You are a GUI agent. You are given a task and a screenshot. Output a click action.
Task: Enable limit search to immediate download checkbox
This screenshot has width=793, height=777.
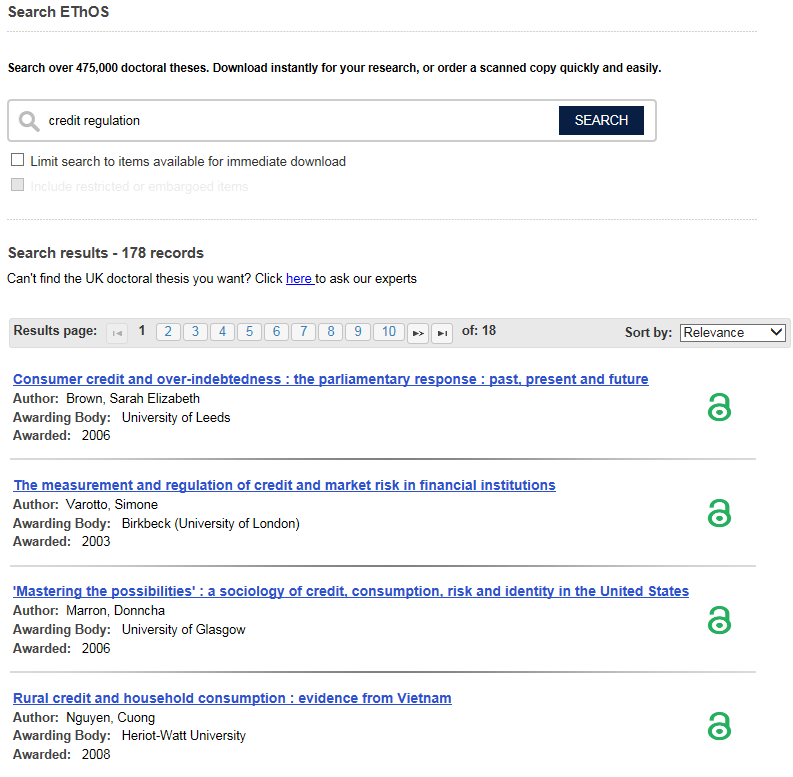(x=18, y=160)
